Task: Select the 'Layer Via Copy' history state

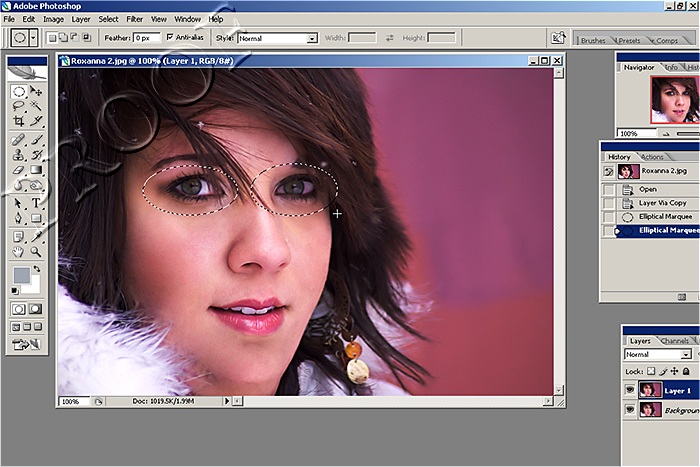Action: (650, 203)
